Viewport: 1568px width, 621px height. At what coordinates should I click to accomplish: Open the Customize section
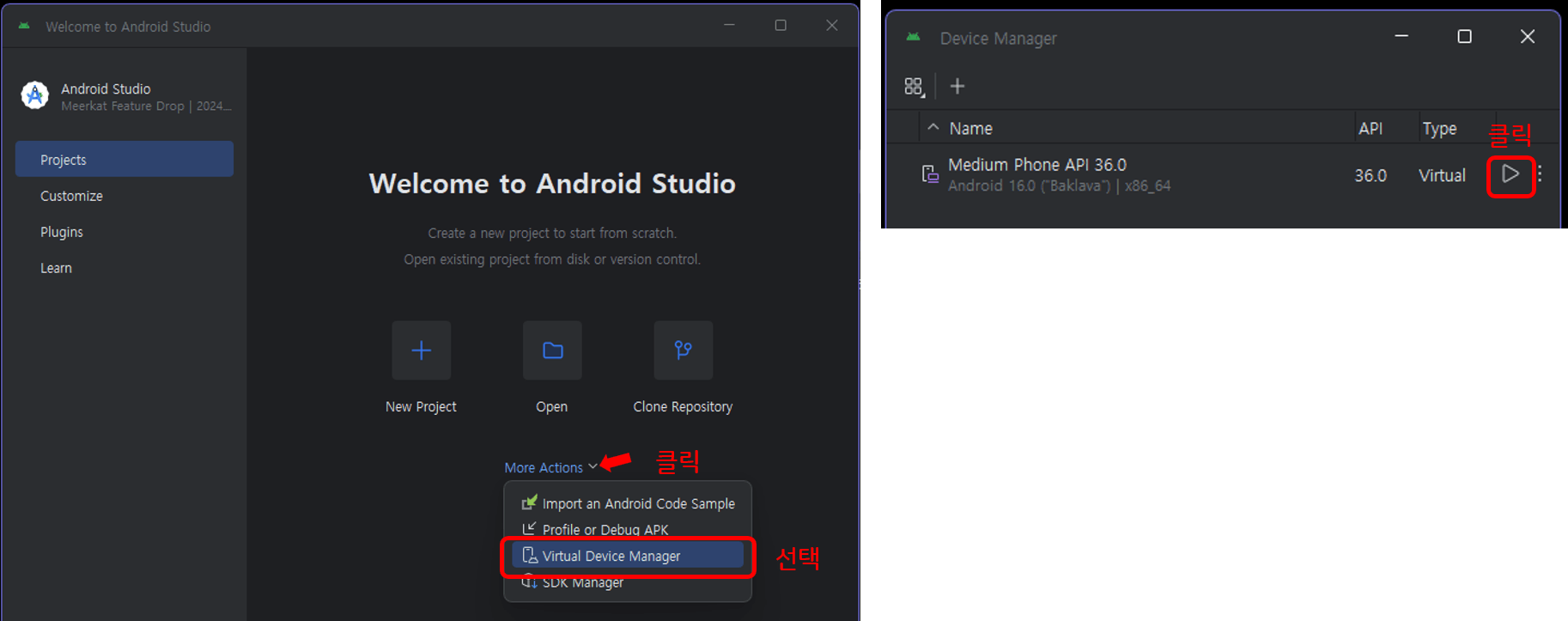(x=125, y=196)
